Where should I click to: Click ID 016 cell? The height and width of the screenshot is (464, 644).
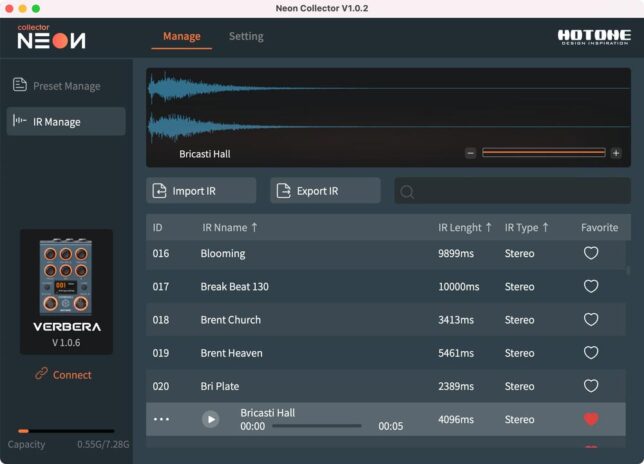click(x=161, y=254)
